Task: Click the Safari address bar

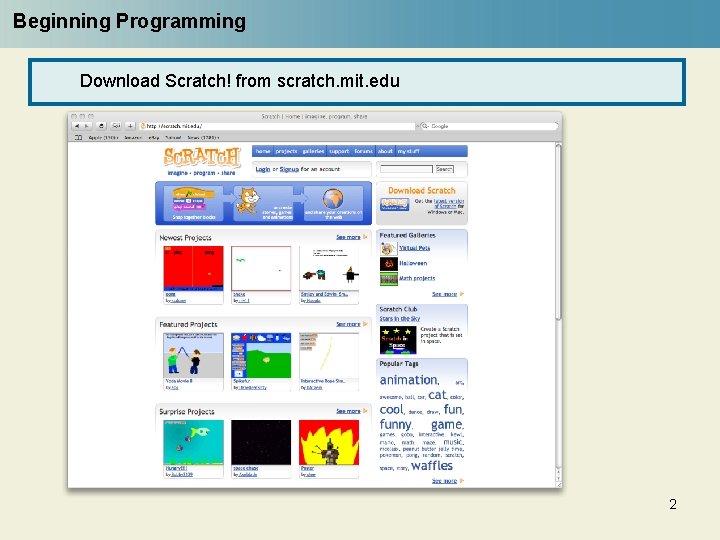Action: click(x=277, y=126)
